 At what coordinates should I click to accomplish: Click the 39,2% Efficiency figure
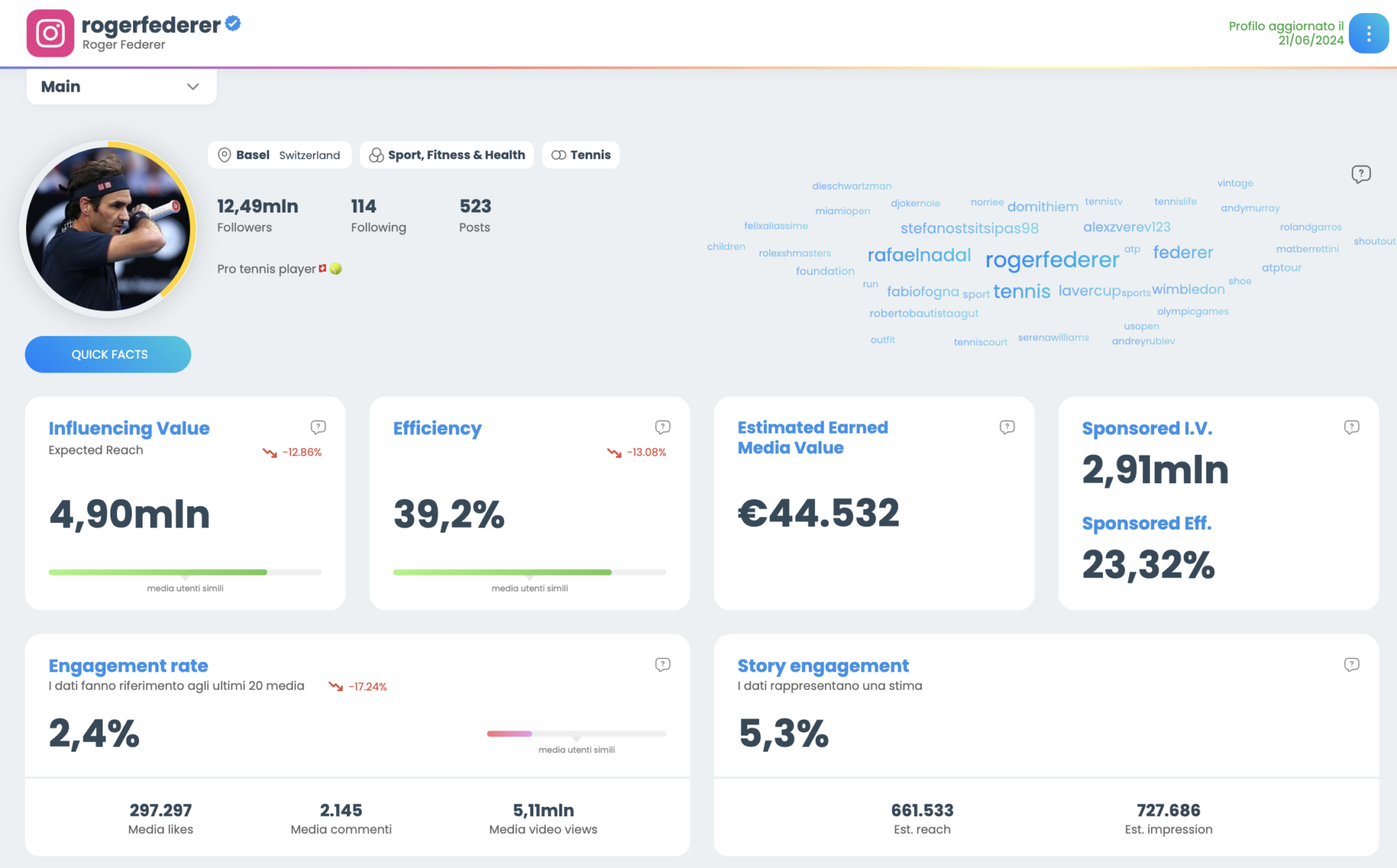[x=449, y=514]
